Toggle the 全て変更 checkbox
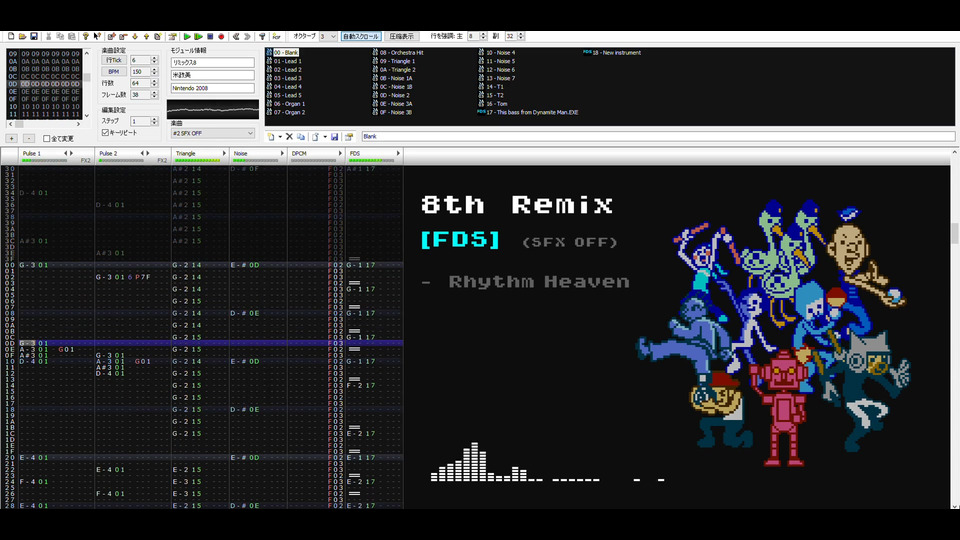 pyautogui.click(x=47, y=139)
